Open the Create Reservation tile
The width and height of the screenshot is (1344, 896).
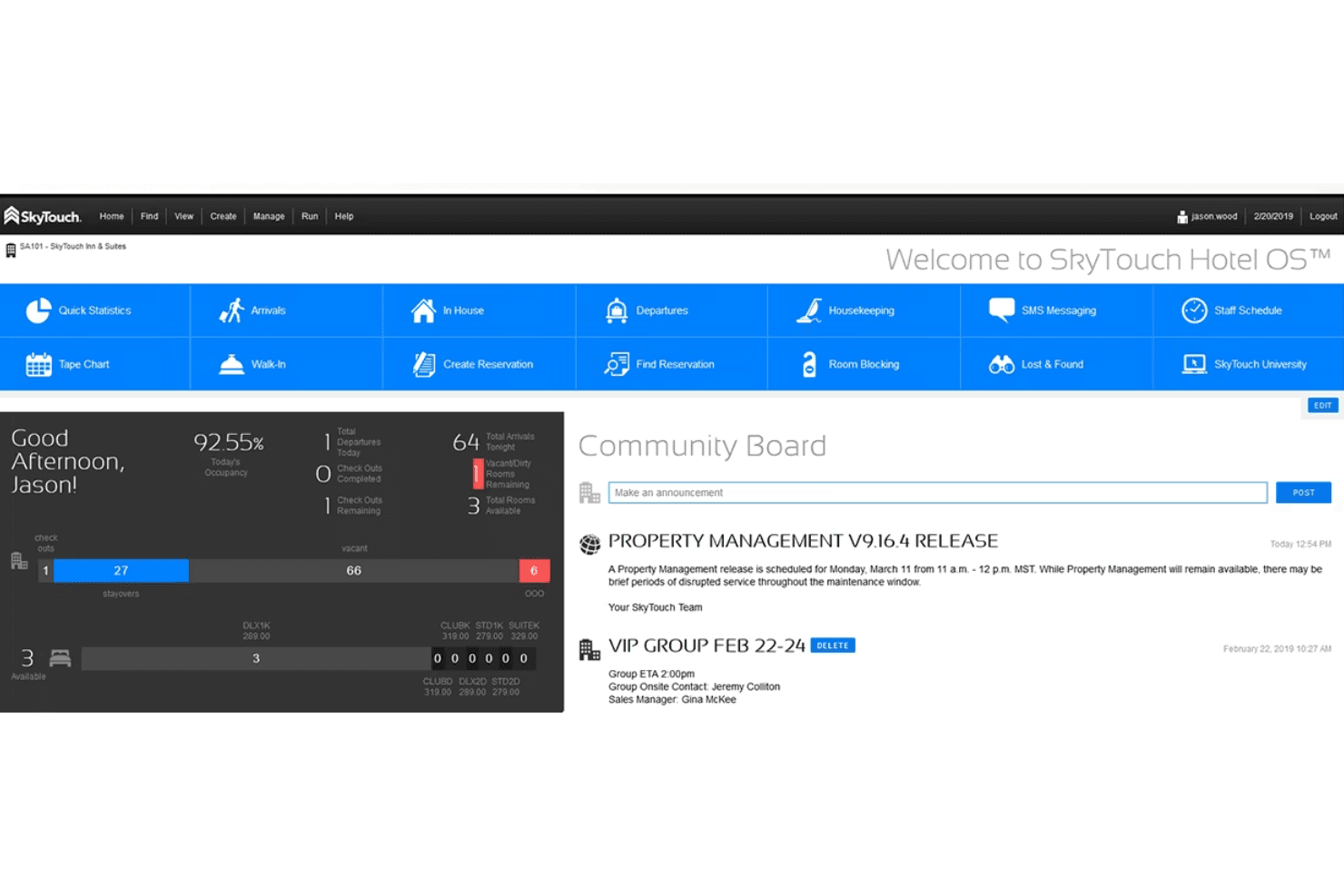[x=479, y=364]
